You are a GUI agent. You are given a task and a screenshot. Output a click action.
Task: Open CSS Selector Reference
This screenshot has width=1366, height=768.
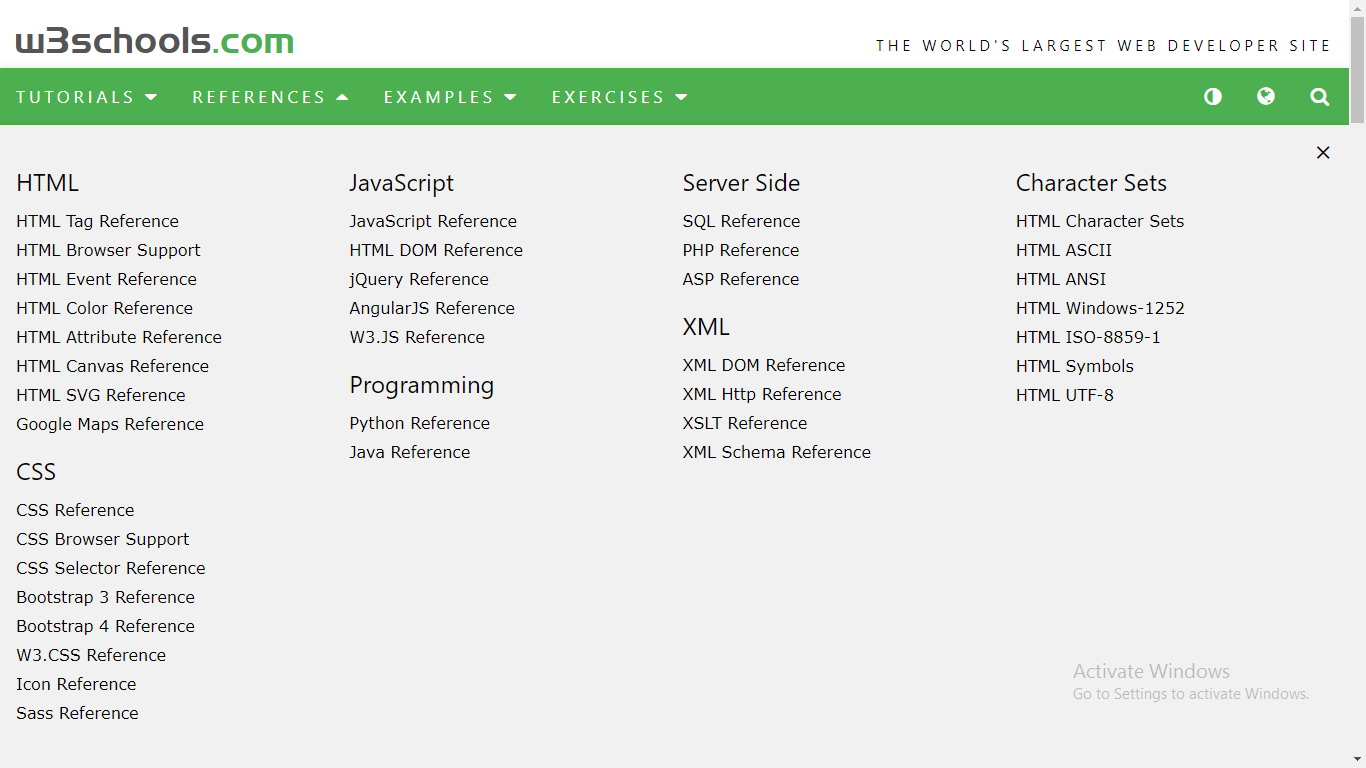(x=111, y=568)
